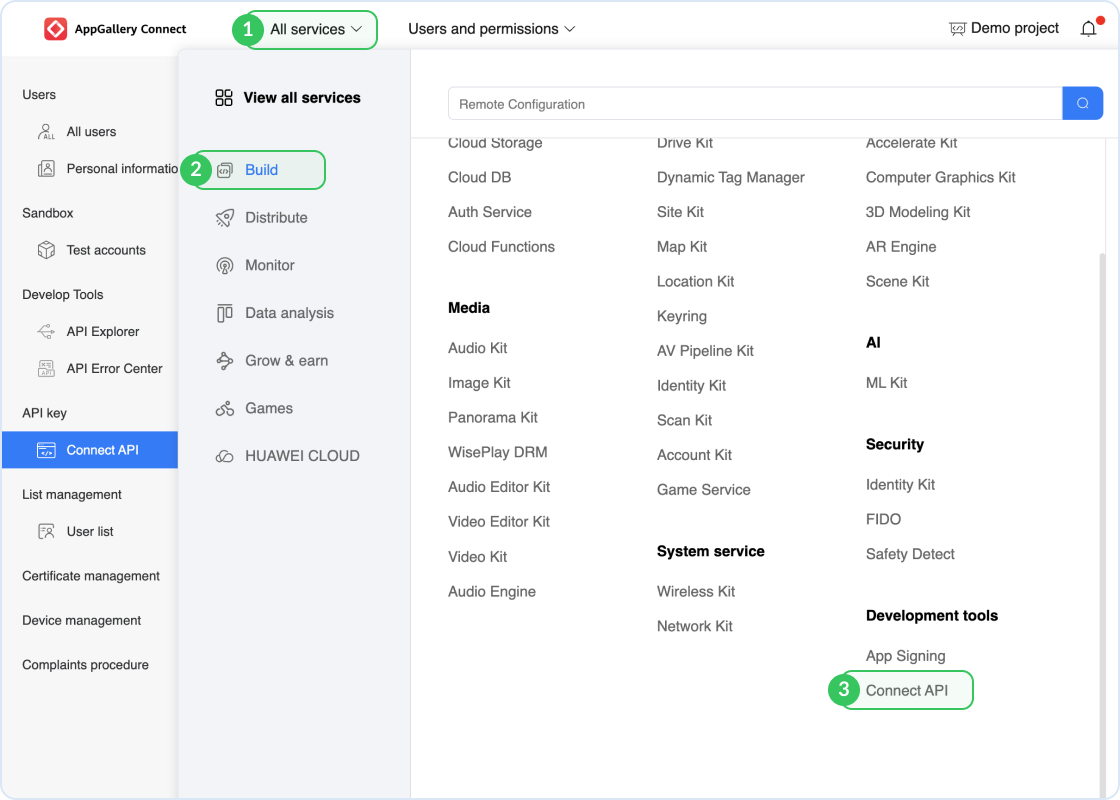Click the Monitor category icon

225,266
